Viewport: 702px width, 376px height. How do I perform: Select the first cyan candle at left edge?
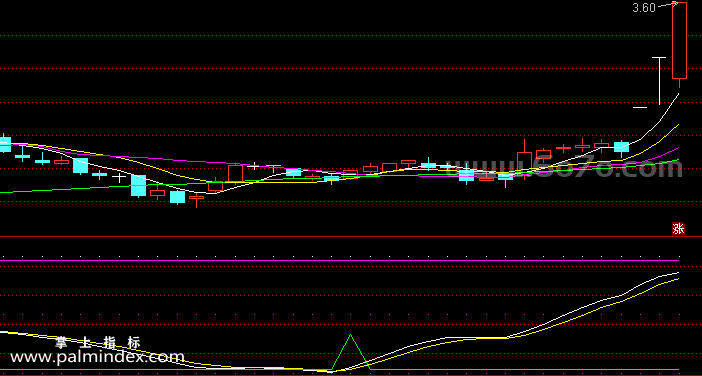pyautogui.click(x=4, y=144)
